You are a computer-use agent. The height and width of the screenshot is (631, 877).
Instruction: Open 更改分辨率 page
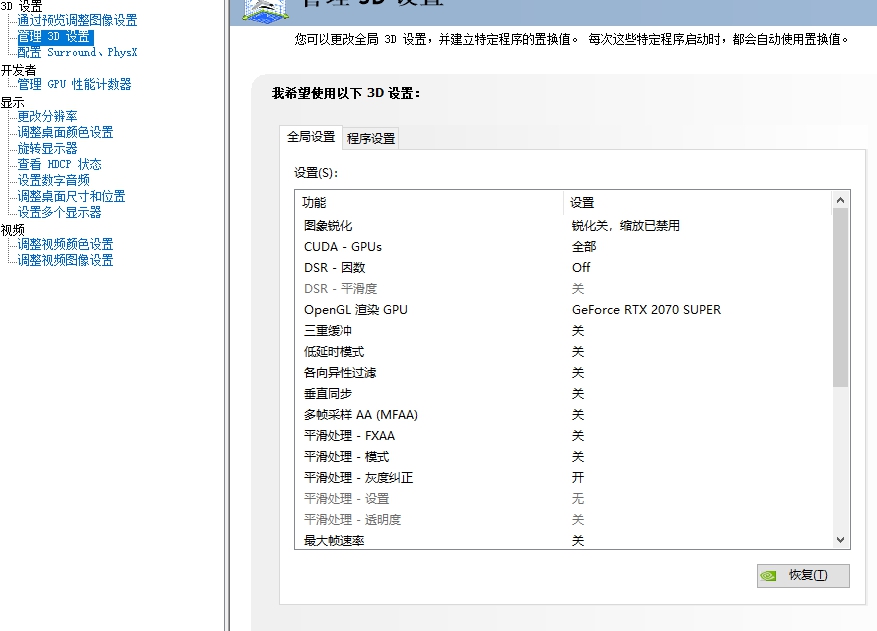tap(48, 116)
